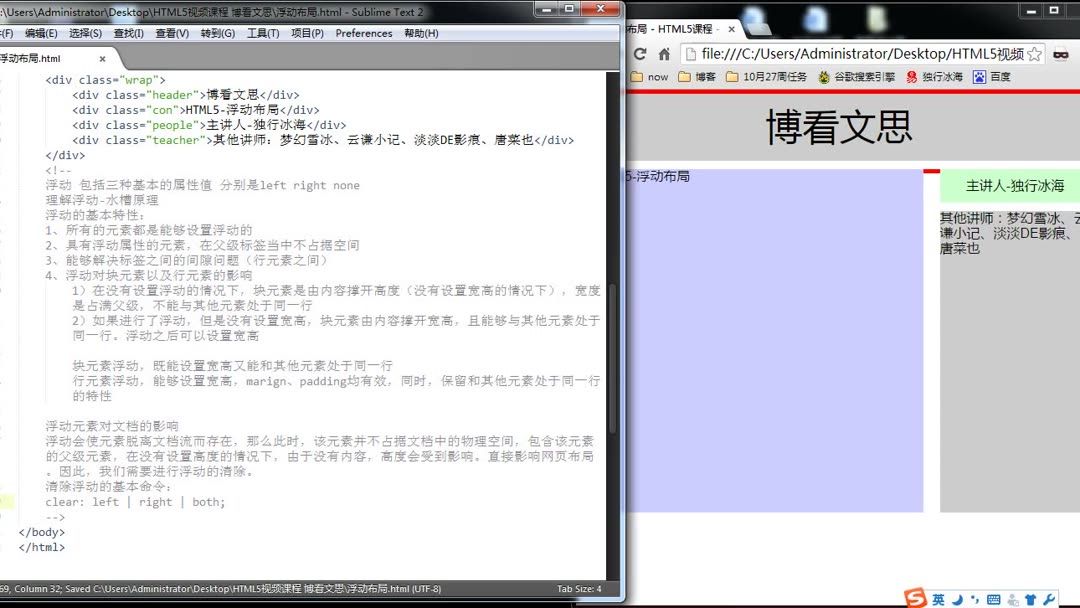
Task: Click Chrome's home button
Action: click(x=664, y=52)
